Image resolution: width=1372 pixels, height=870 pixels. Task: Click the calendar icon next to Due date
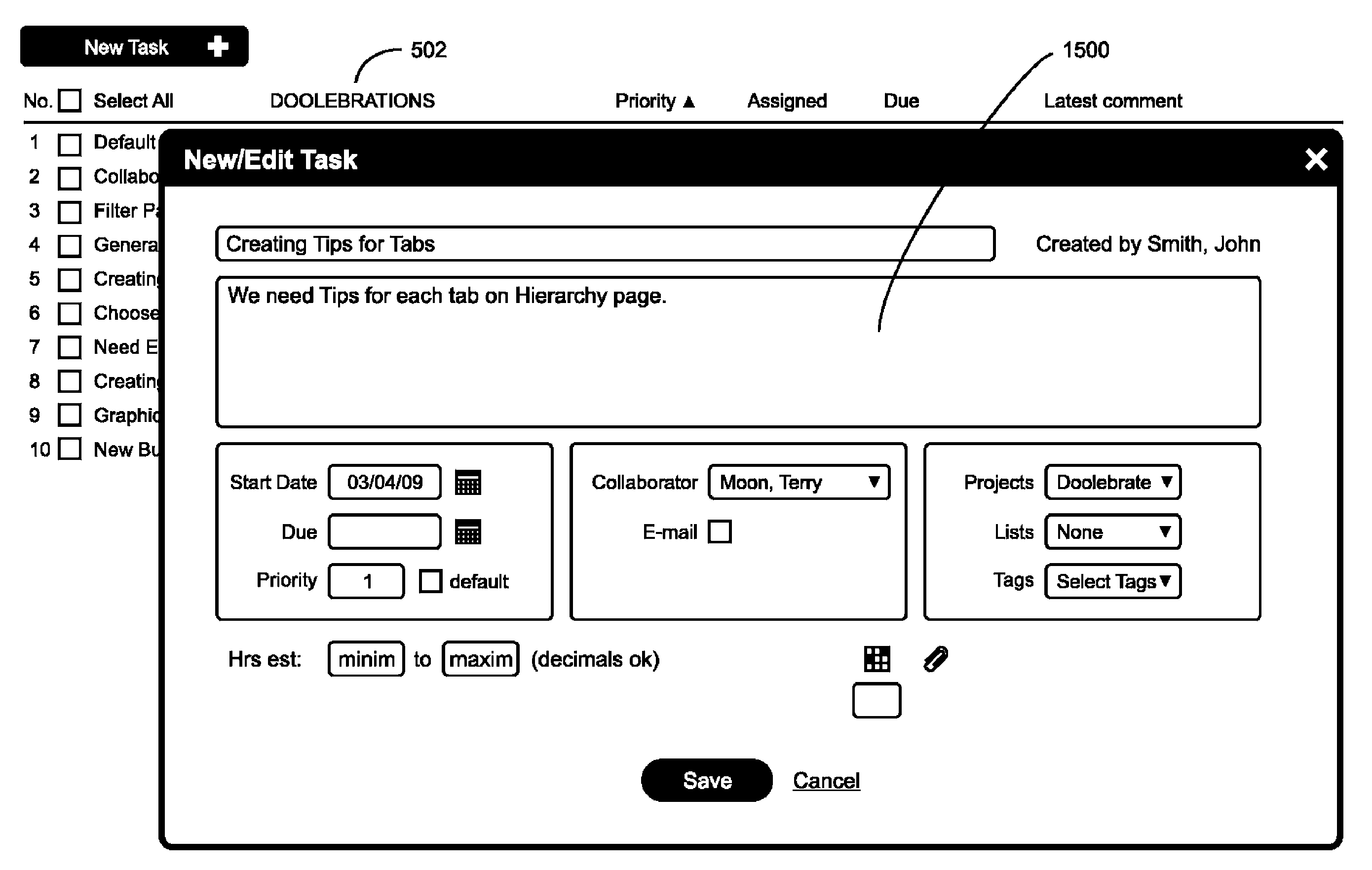(469, 531)
